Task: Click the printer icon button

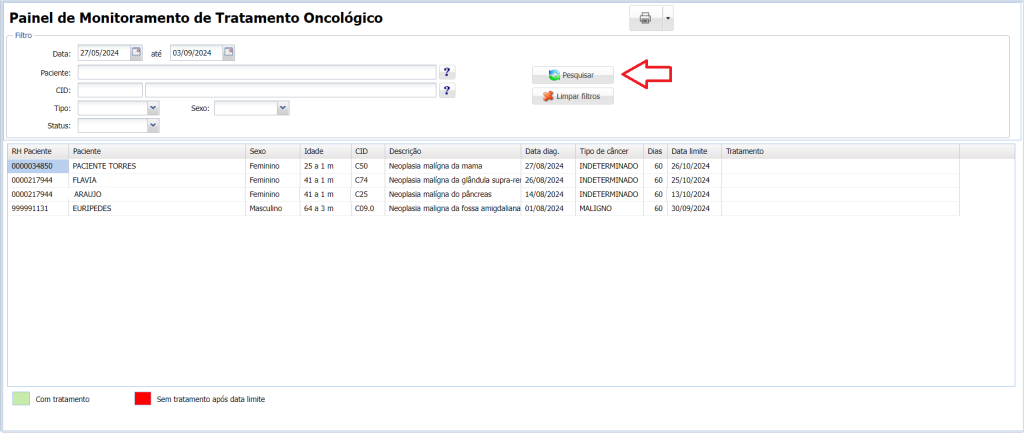Action: [x=645, y=18]
